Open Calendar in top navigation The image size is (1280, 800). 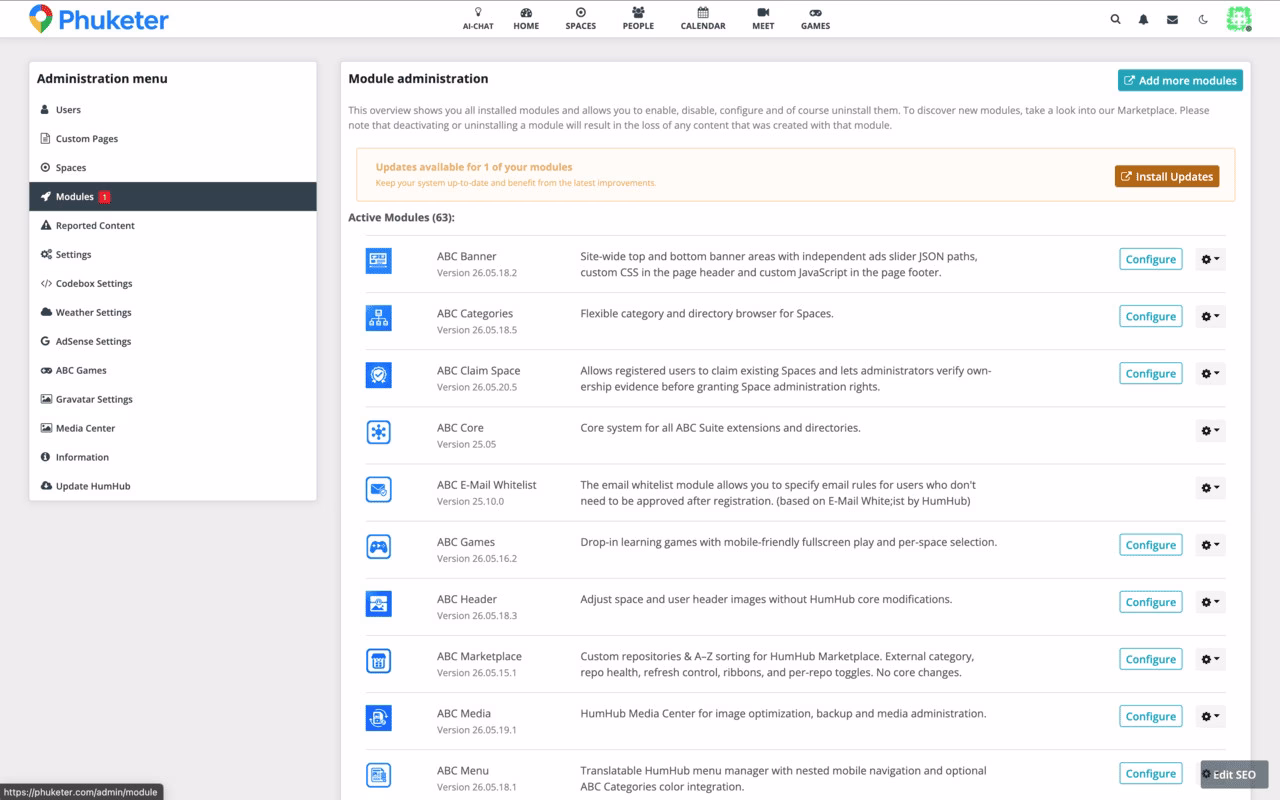(x=703, y=19)
